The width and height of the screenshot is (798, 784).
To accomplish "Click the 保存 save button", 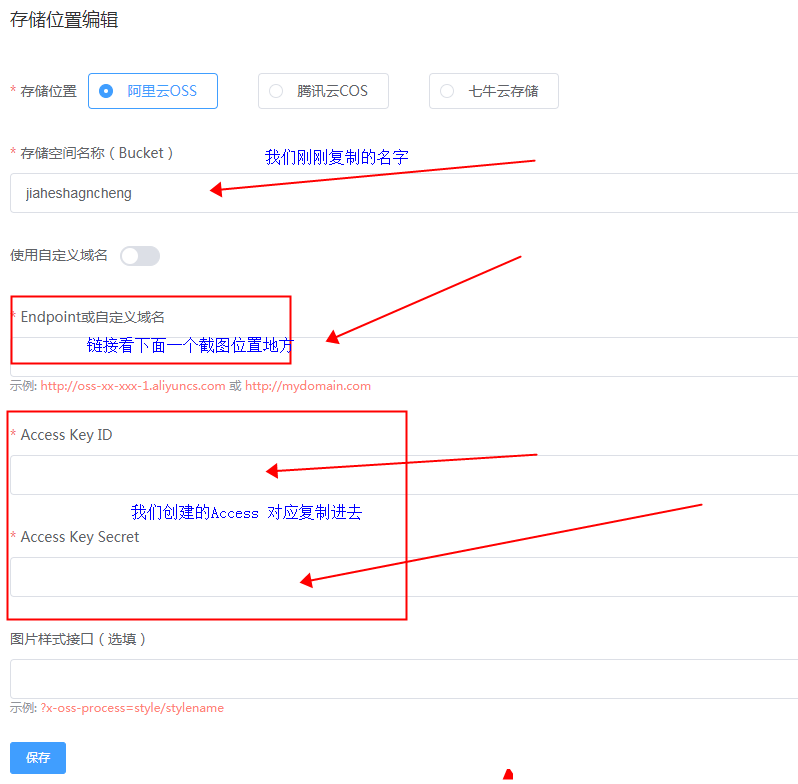I will (x=38, y=758).
